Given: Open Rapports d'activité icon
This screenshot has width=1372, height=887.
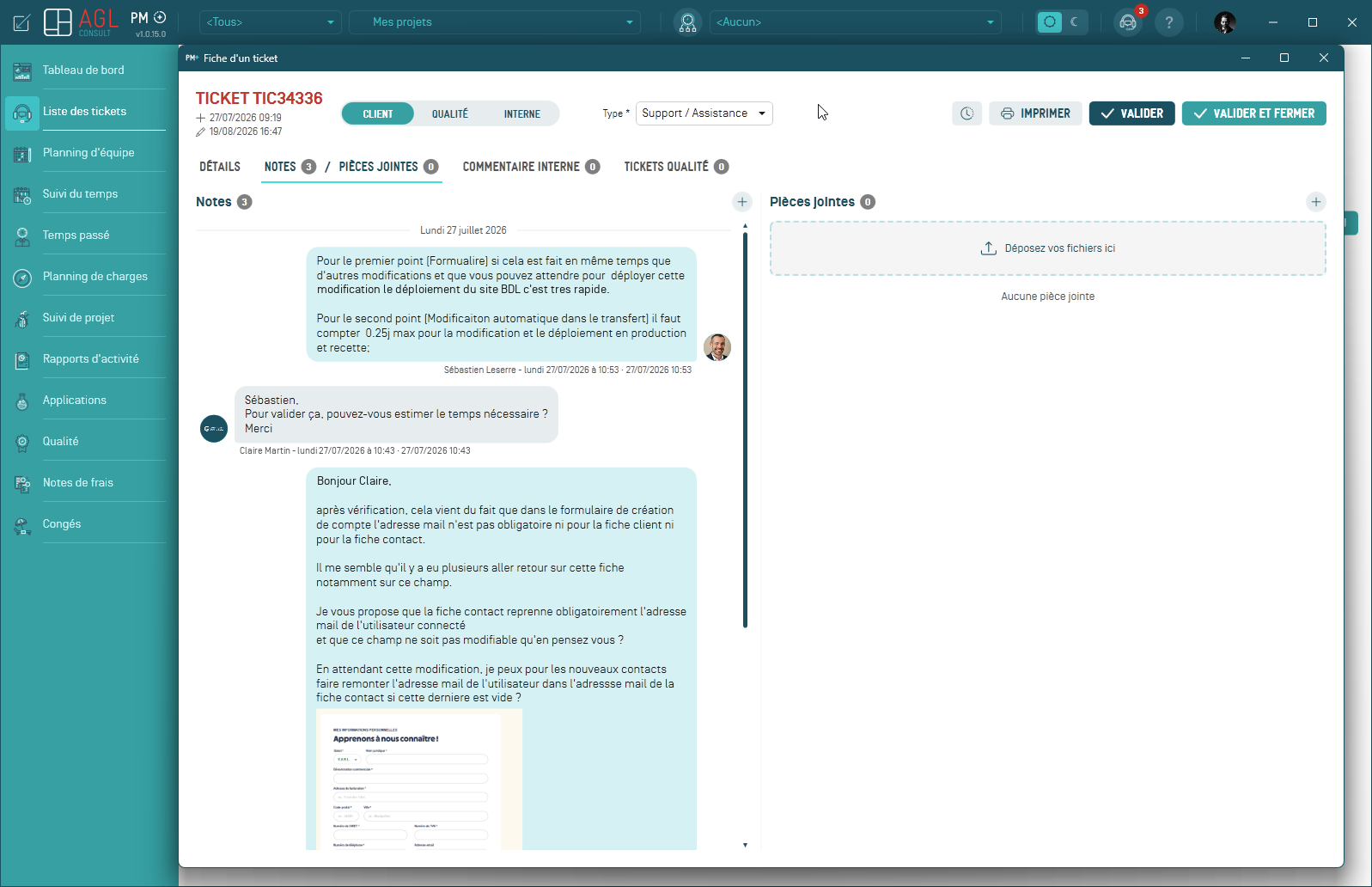Looking at the screenshot, I should tap(22, 360).
